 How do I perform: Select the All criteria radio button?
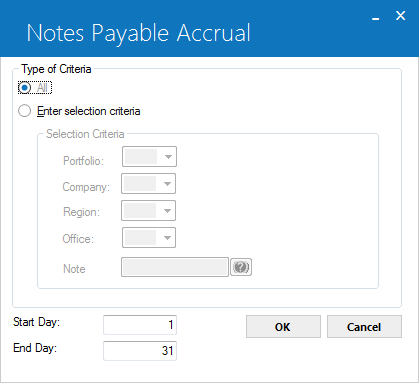[25, 88]
